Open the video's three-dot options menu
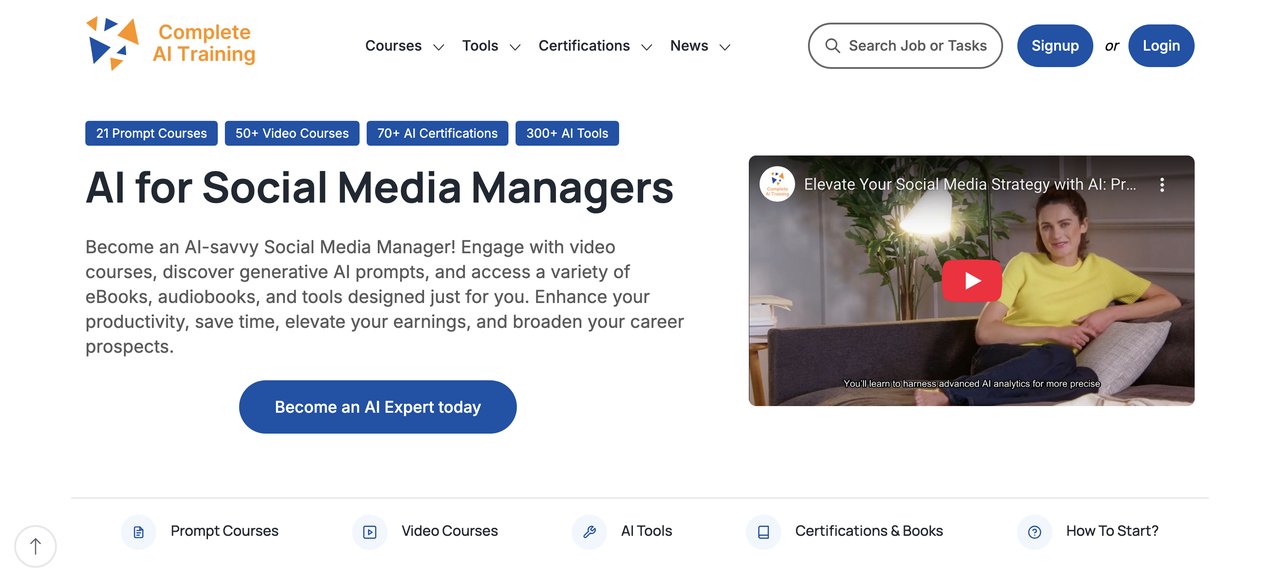1280x582 pixels. pyautogui.click(x=1161, y=184)
